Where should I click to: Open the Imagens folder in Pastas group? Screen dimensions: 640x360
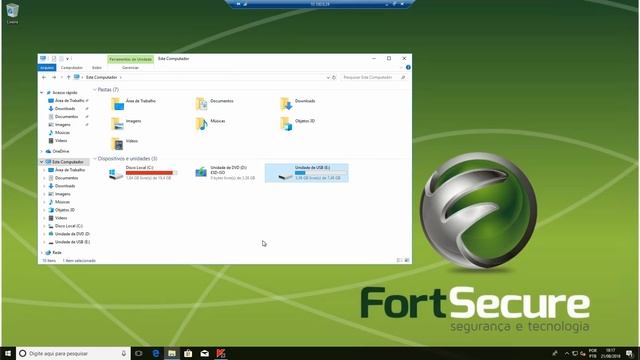point(127,124)
